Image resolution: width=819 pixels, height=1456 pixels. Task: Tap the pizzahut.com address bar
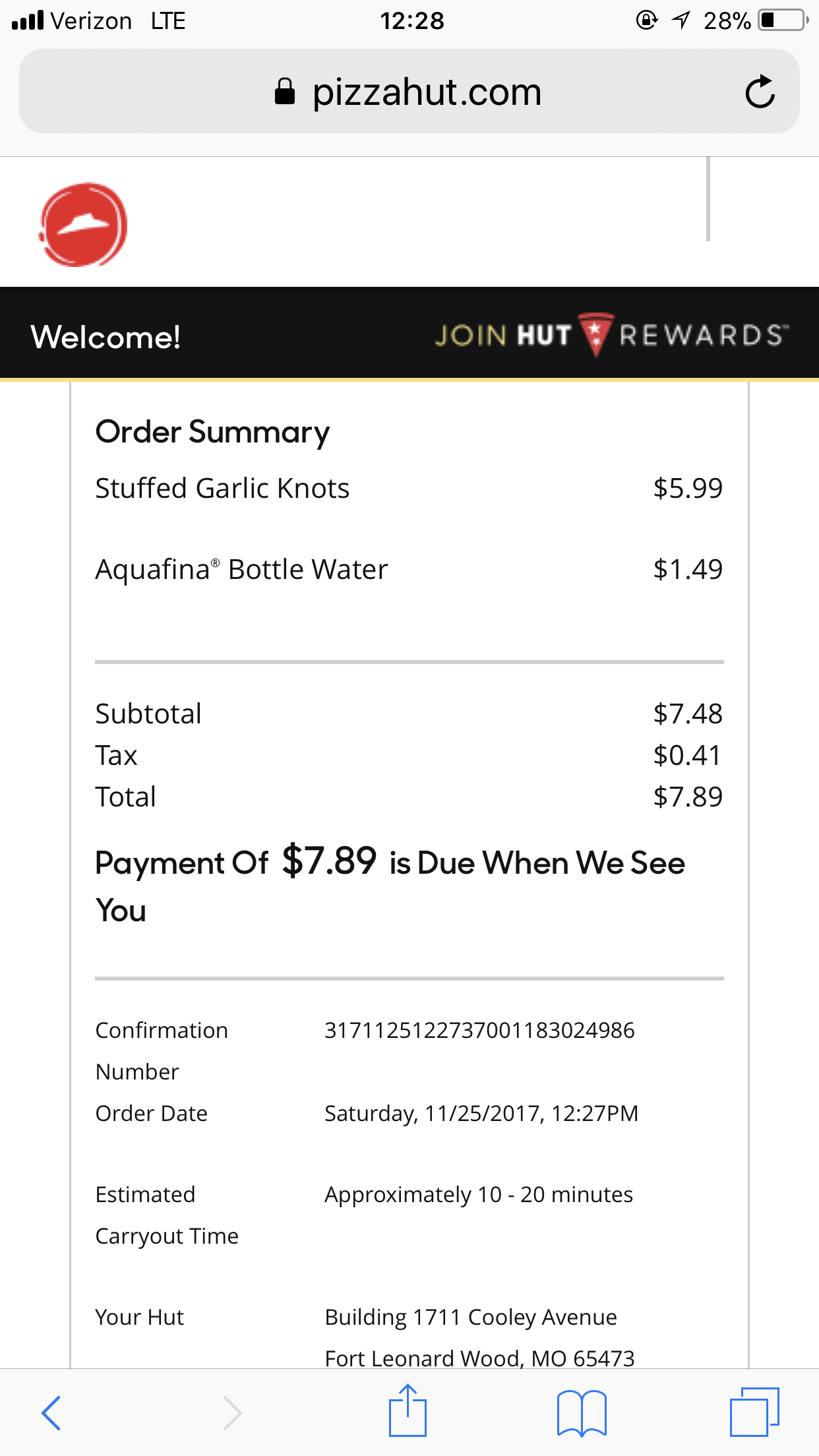pos(426,92)
